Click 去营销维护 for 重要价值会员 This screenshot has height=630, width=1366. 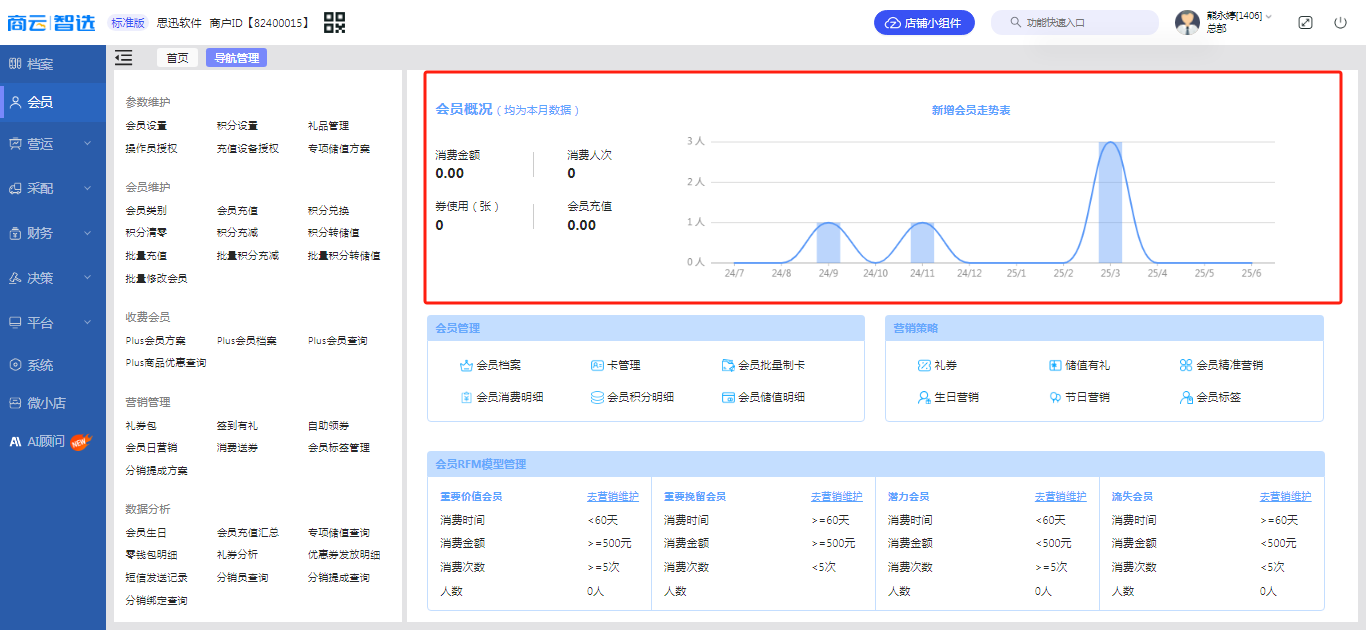pyautogui.click(x=613, y=497)
